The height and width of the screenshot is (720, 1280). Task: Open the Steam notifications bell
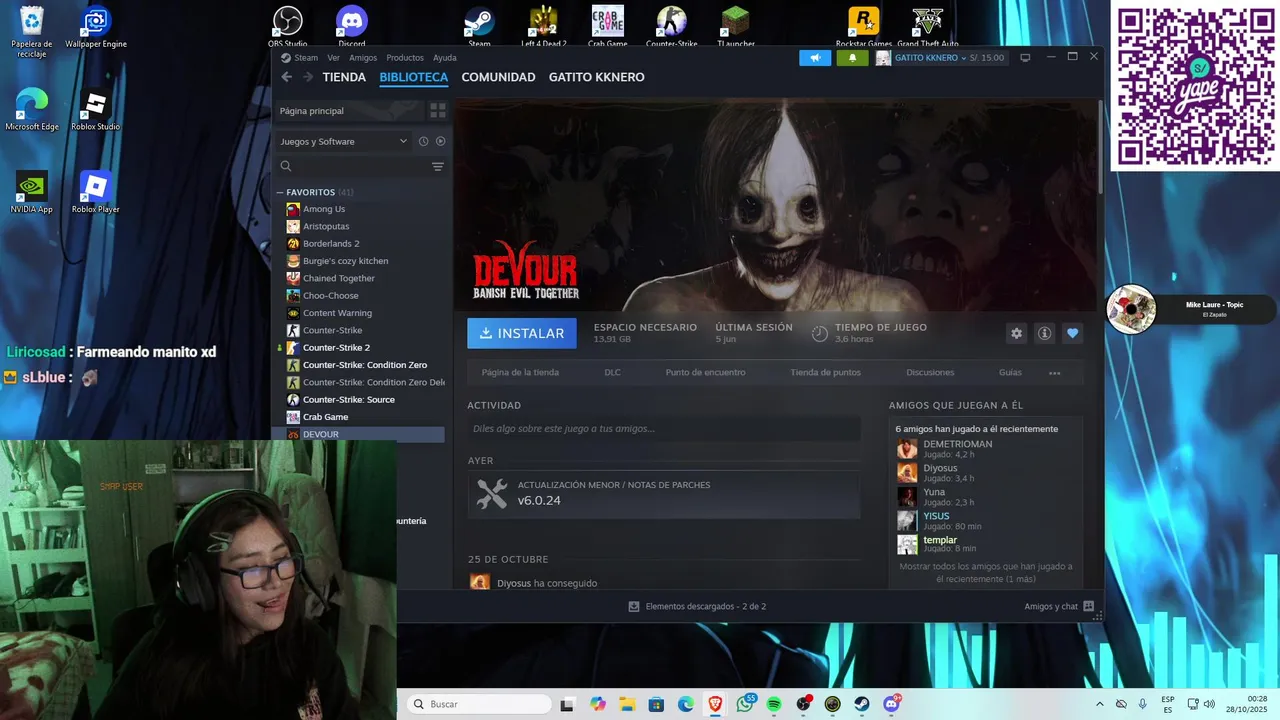click(852, 58)
